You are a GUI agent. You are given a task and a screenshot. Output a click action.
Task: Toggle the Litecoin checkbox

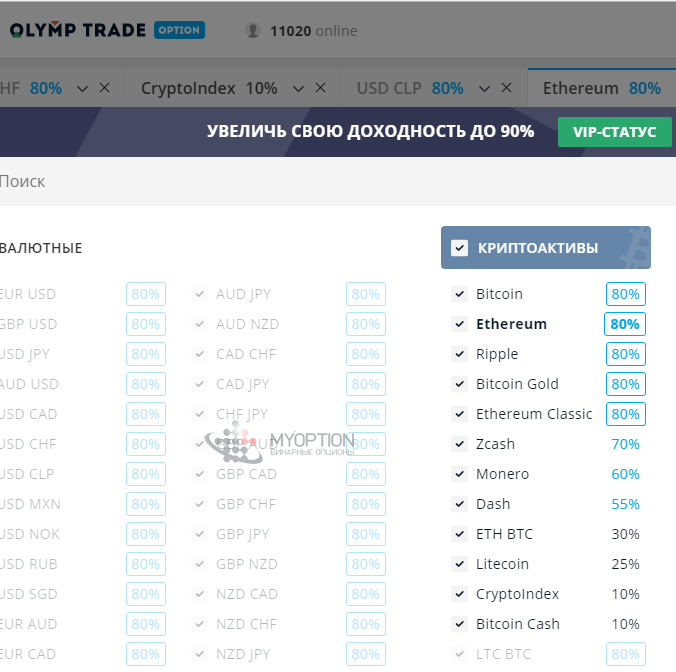click(460, 564)
